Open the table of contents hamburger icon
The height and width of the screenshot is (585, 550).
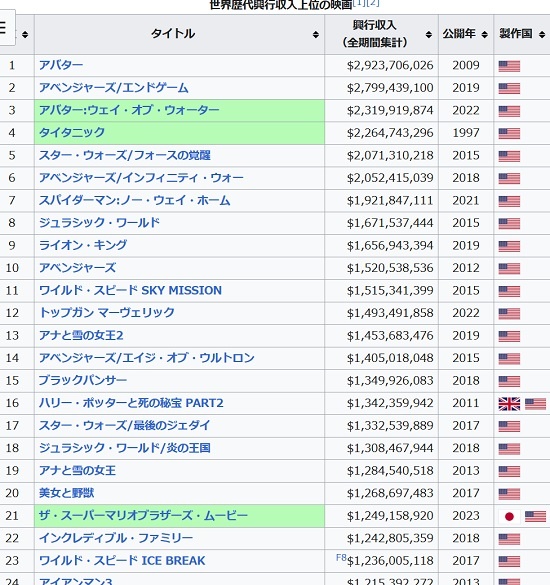click(4, 28)
